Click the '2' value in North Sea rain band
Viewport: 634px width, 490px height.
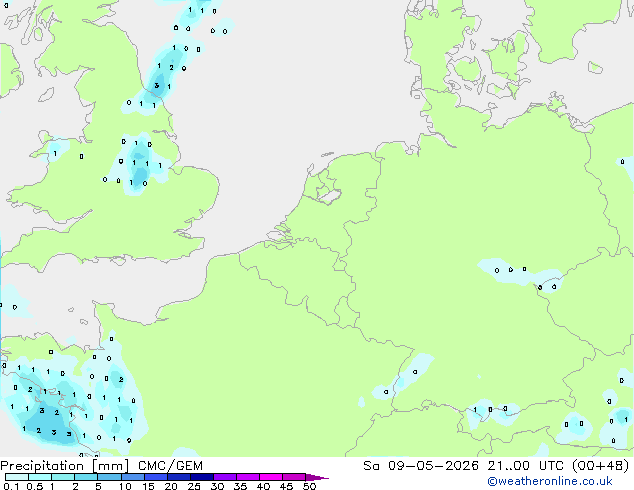[171, 68]
